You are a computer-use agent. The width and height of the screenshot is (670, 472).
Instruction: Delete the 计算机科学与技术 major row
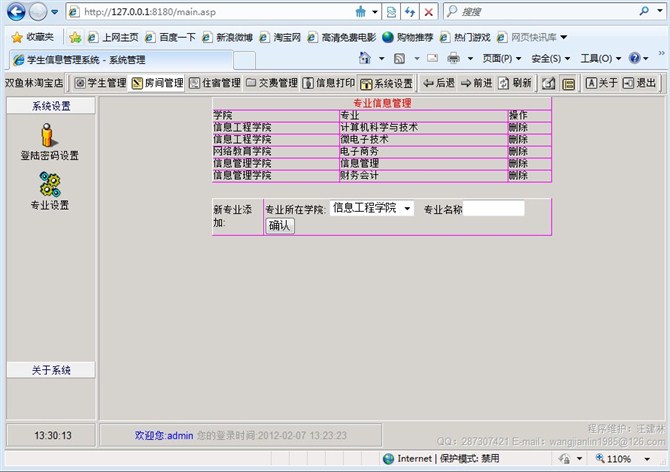click(x=518, y=127)
